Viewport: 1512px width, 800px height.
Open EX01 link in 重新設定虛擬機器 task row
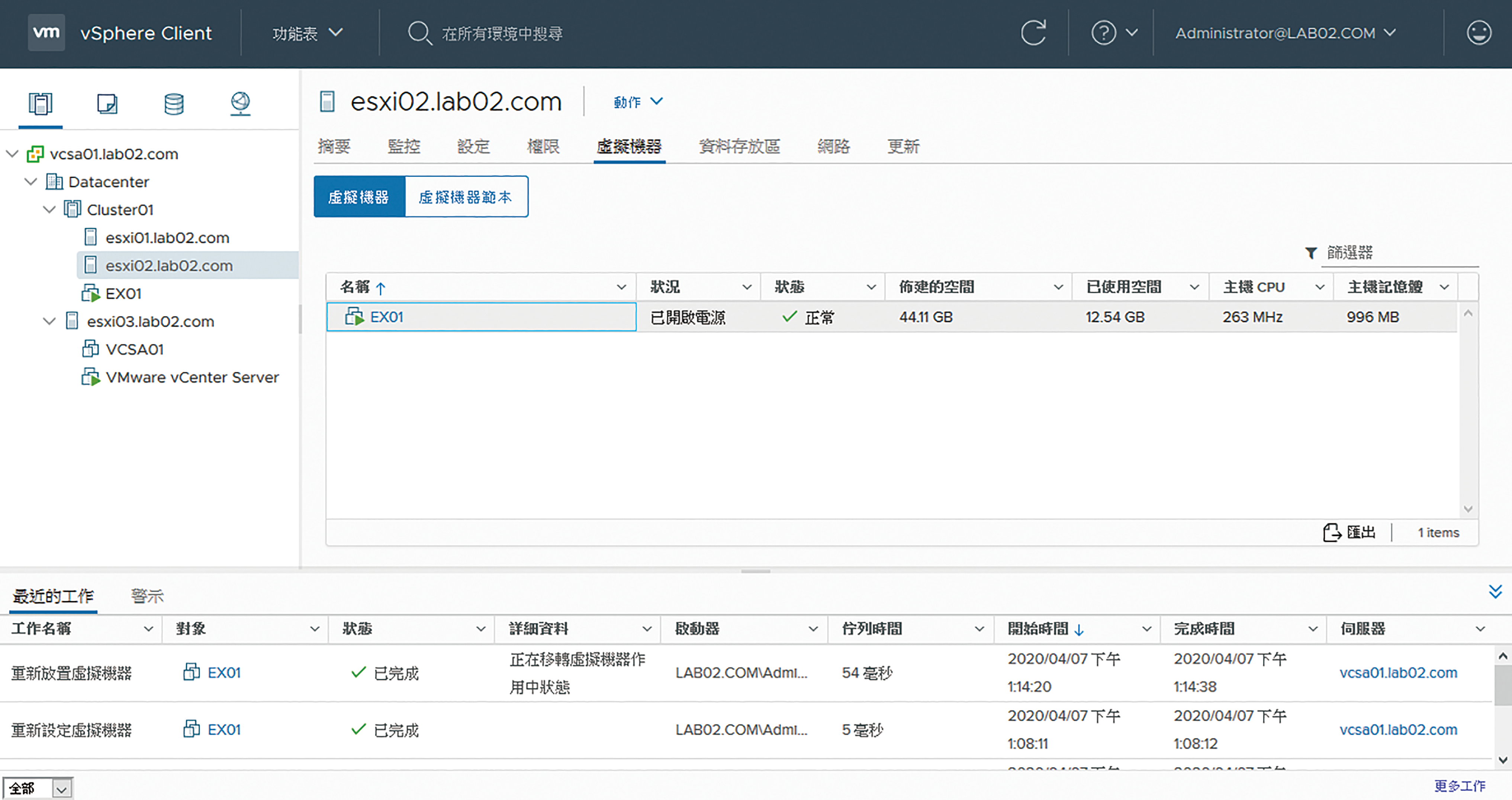pos(224,730)
